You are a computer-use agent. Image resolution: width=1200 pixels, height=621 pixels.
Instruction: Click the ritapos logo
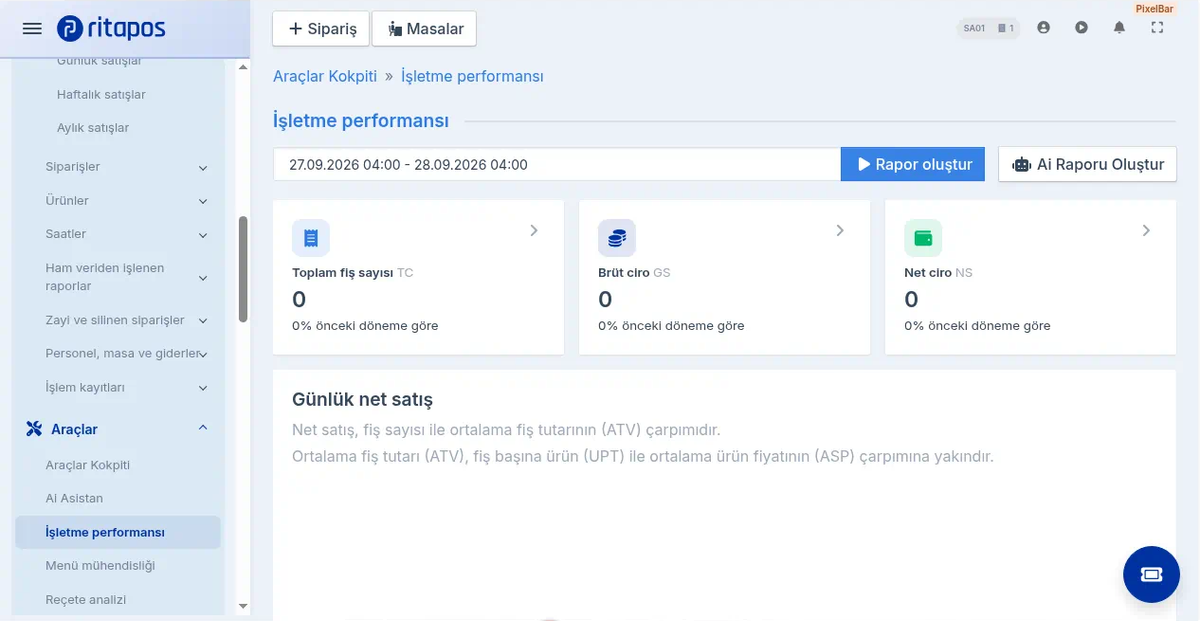(111, 28)
